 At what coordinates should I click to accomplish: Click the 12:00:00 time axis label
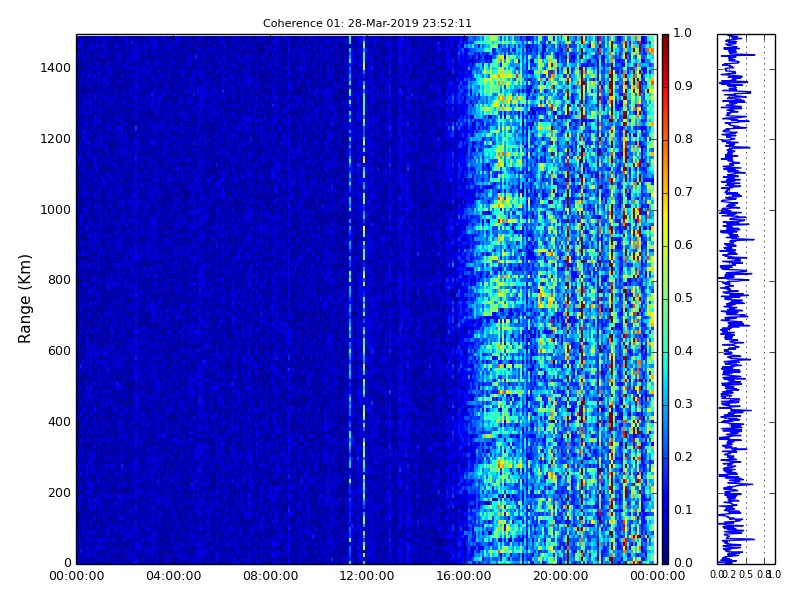(367, 576)
